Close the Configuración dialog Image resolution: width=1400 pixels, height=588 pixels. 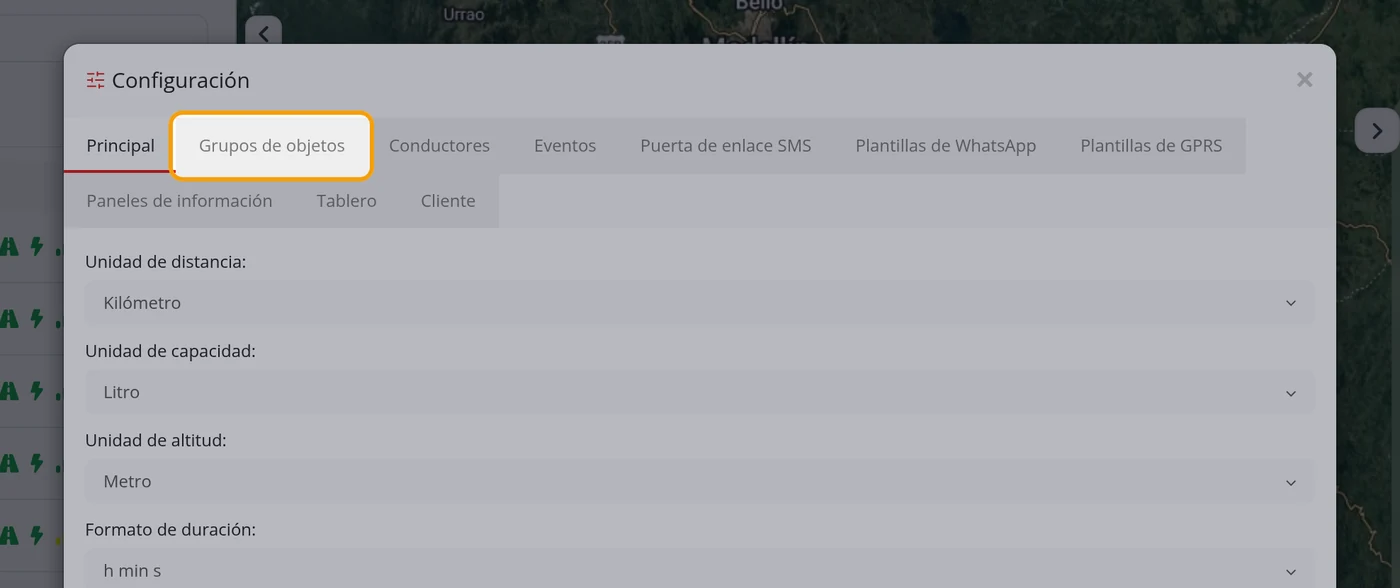(1304, 80)
